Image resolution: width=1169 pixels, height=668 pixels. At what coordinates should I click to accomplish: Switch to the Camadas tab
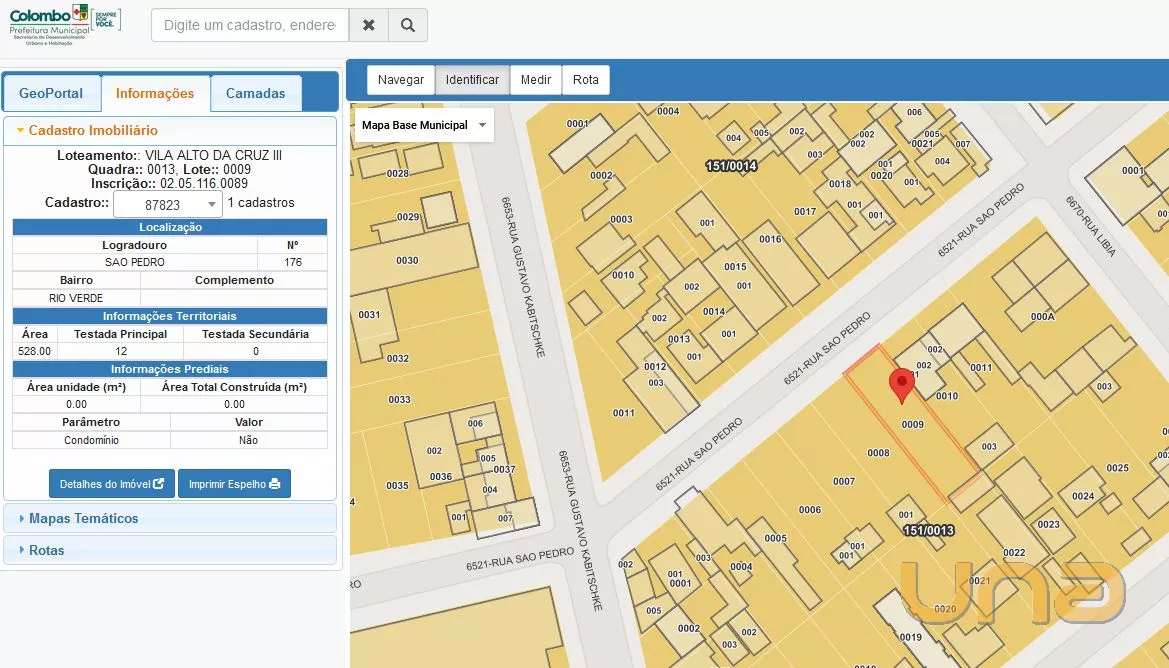pos(255,93)
